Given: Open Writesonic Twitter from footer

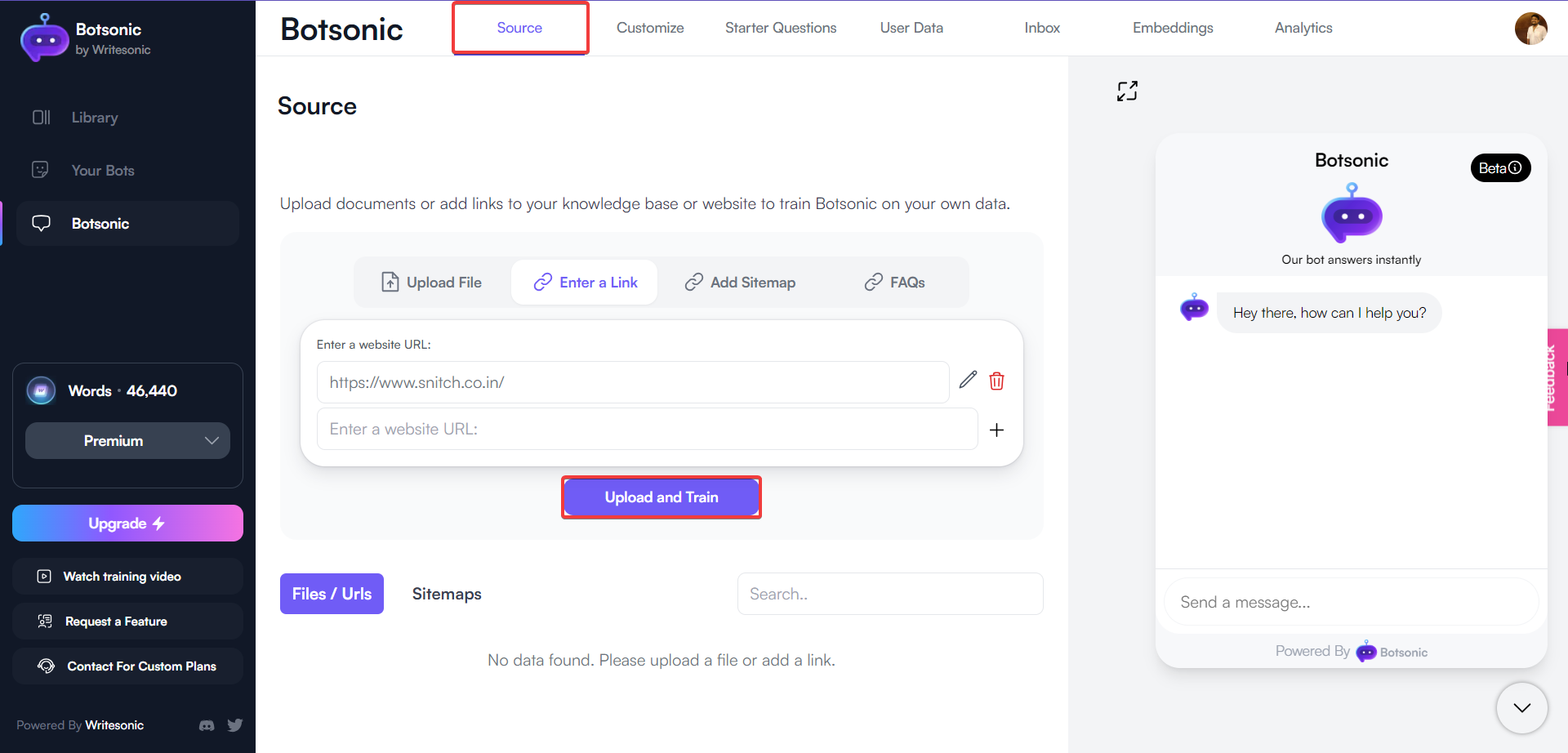Looking at the screenshot, I should point(234,725).
